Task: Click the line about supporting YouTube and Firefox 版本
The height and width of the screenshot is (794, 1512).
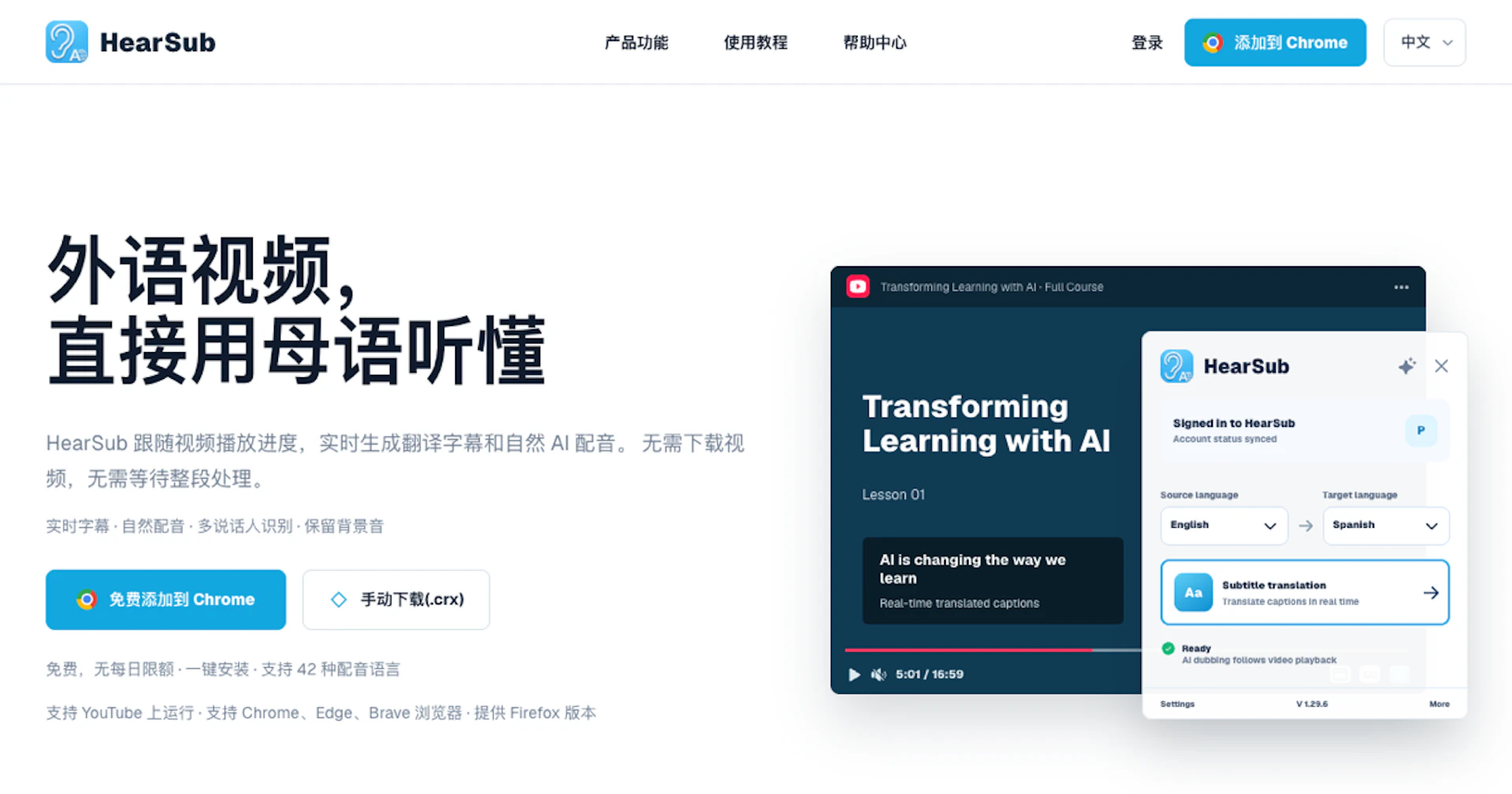Action: tap(321, 712)
